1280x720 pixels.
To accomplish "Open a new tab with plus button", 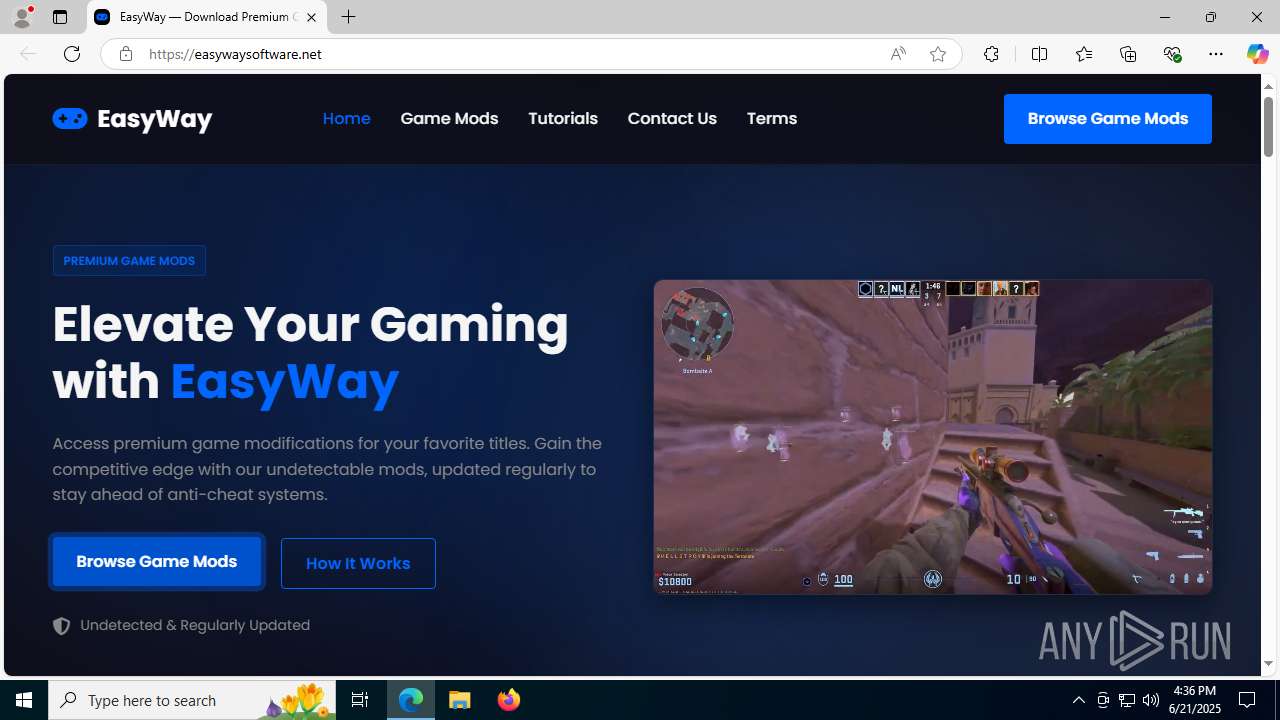I will pyautogui.click(x=349, y=17).
